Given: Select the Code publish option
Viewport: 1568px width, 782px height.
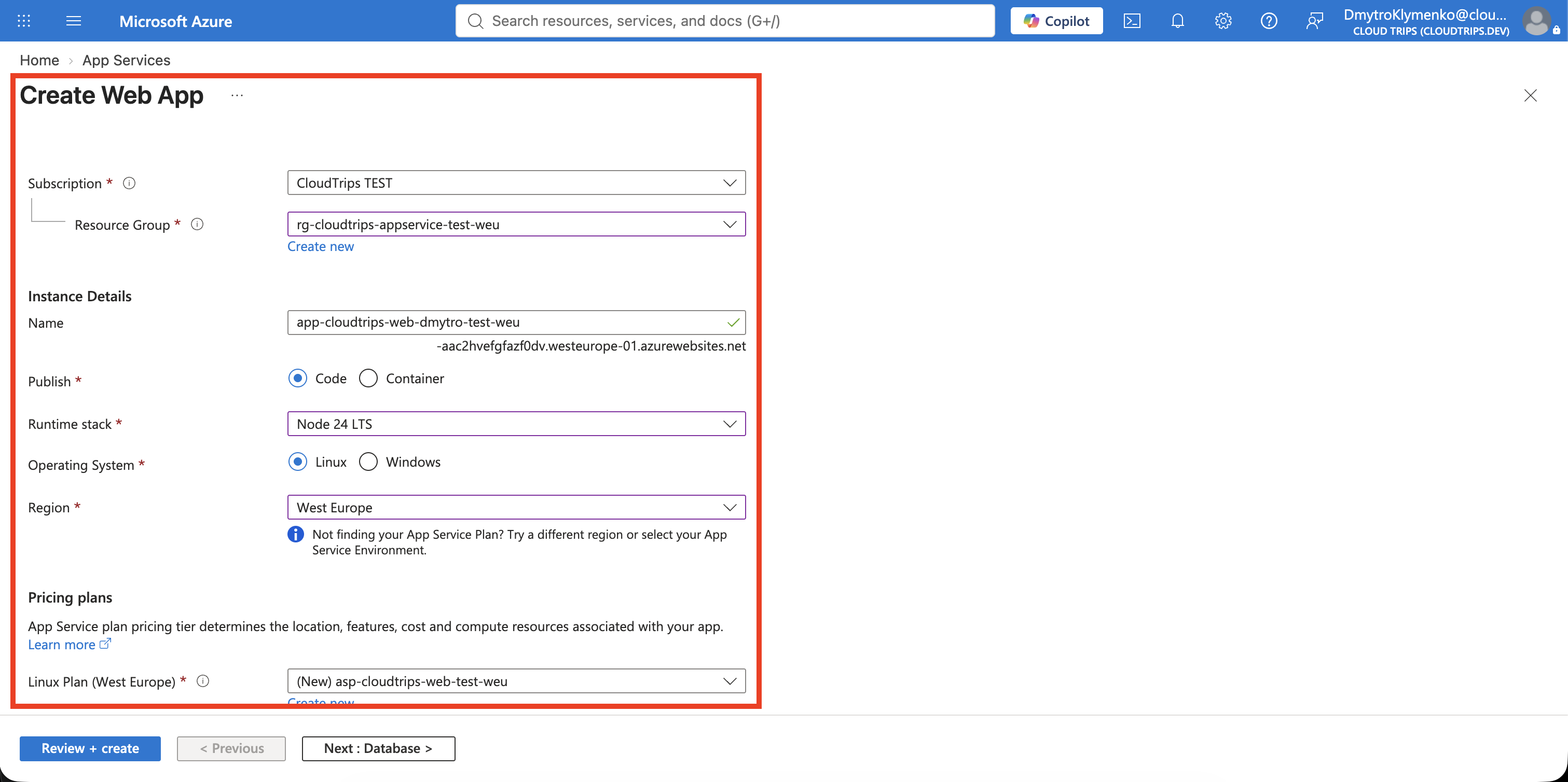Looking at the screenshot, I should click(298, 378).
